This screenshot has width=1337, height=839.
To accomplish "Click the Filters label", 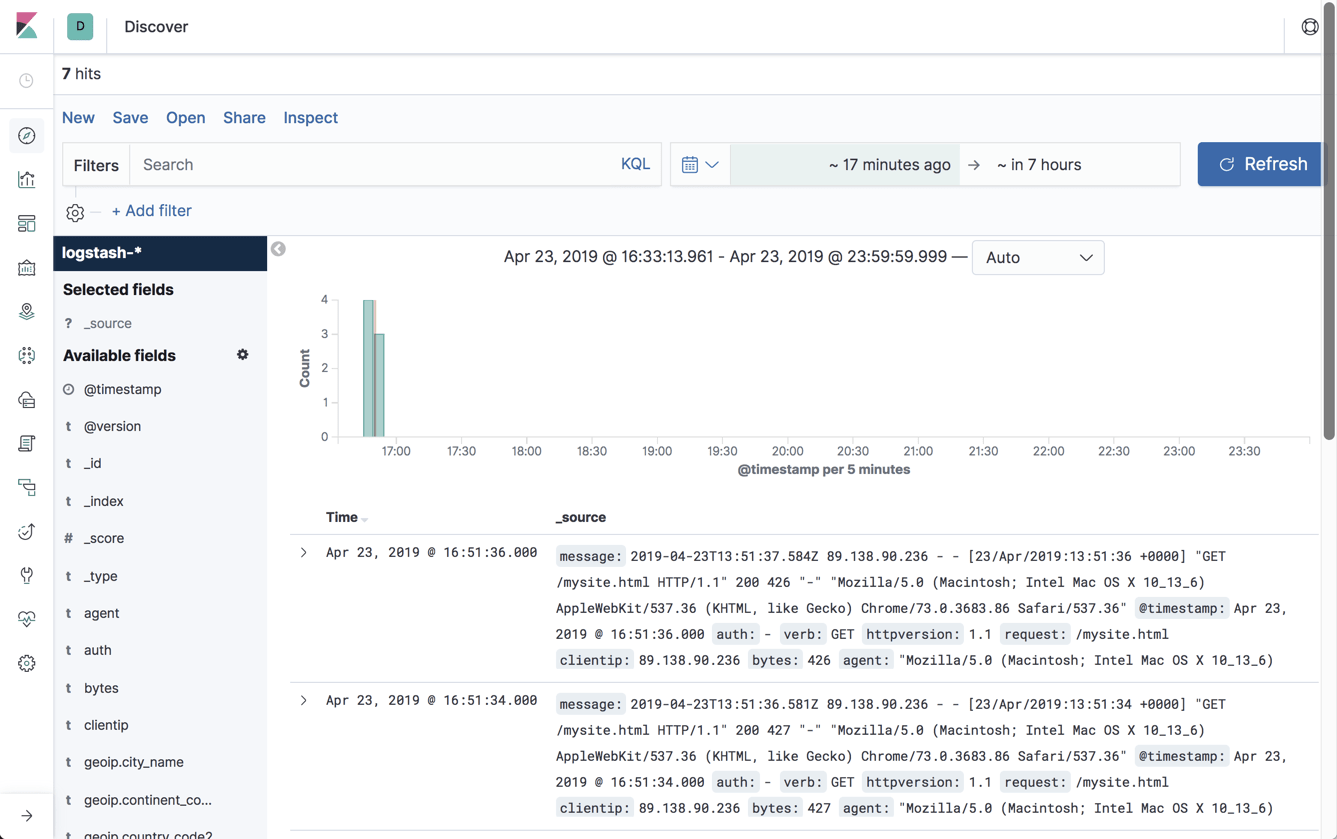I will tap(96, 166).
